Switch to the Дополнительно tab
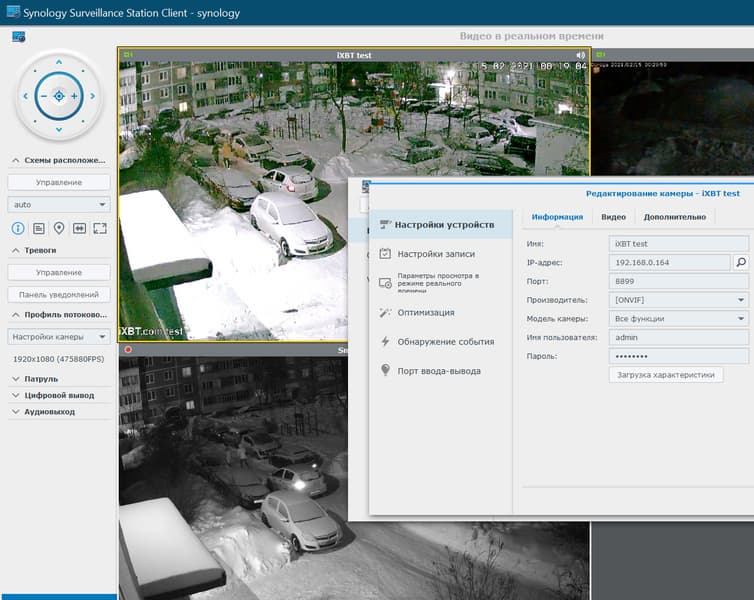 pyautogui.click(x=674, y=217)
